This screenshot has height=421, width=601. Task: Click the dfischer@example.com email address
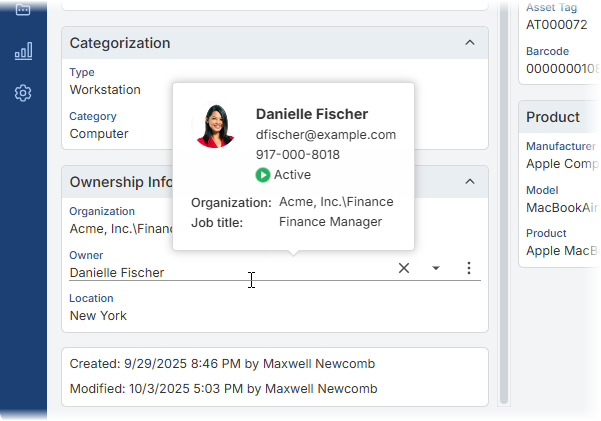point(325,135)
